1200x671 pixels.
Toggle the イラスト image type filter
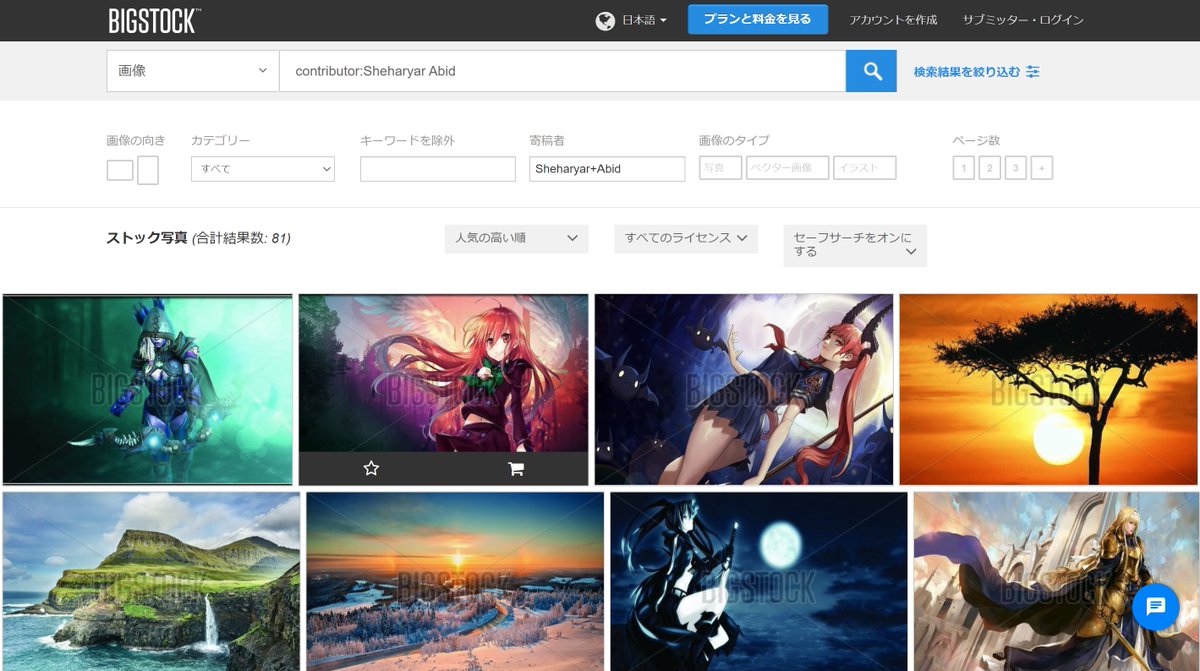coord(864,167)
